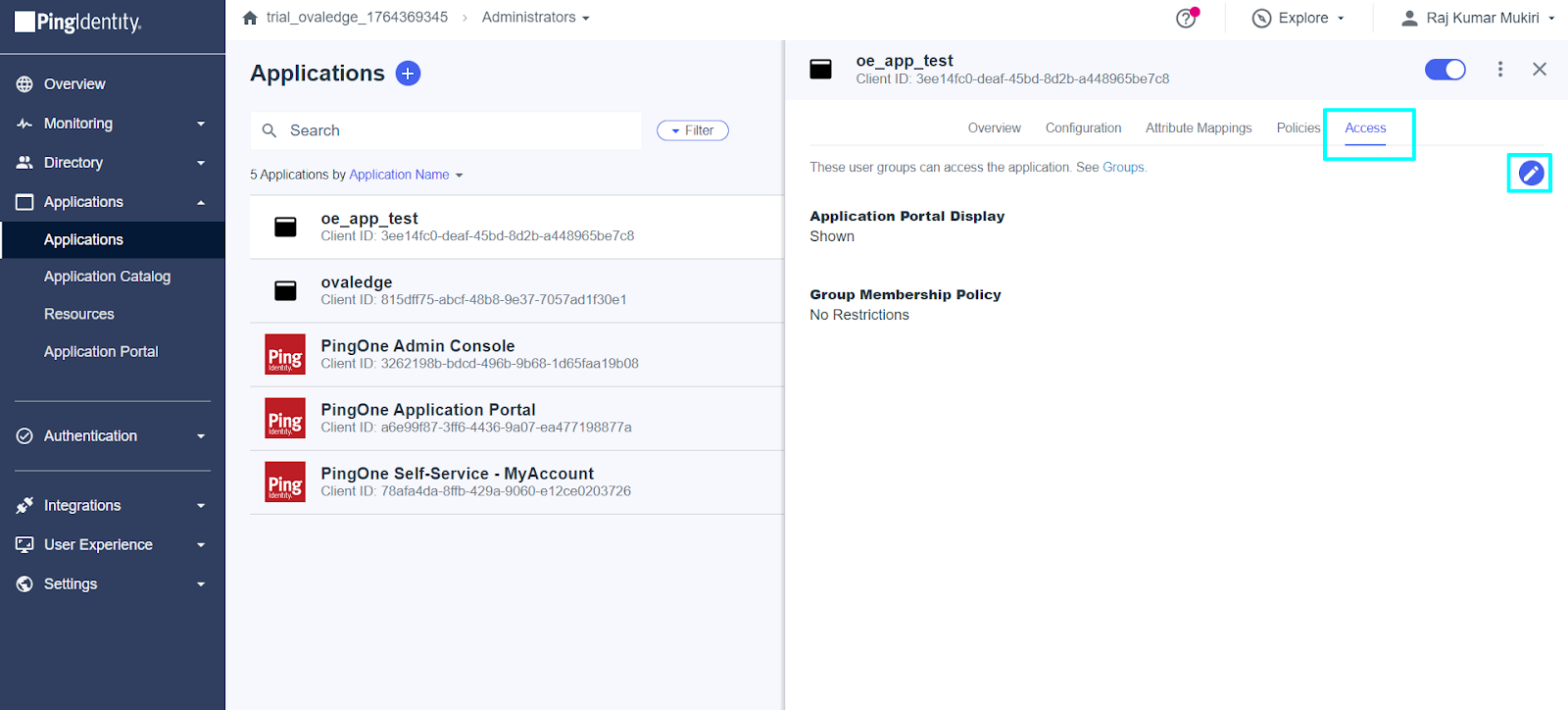The image size is (1568, 710).
Task: Click the Directory people icon
Action: [x=24, y=163]
